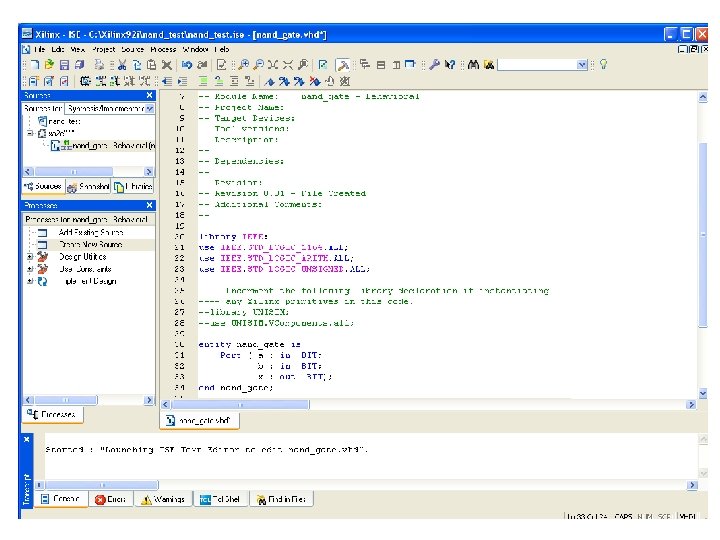Open the Project menu
This screenshot has width=720, height=540.
tap(103, 48)
